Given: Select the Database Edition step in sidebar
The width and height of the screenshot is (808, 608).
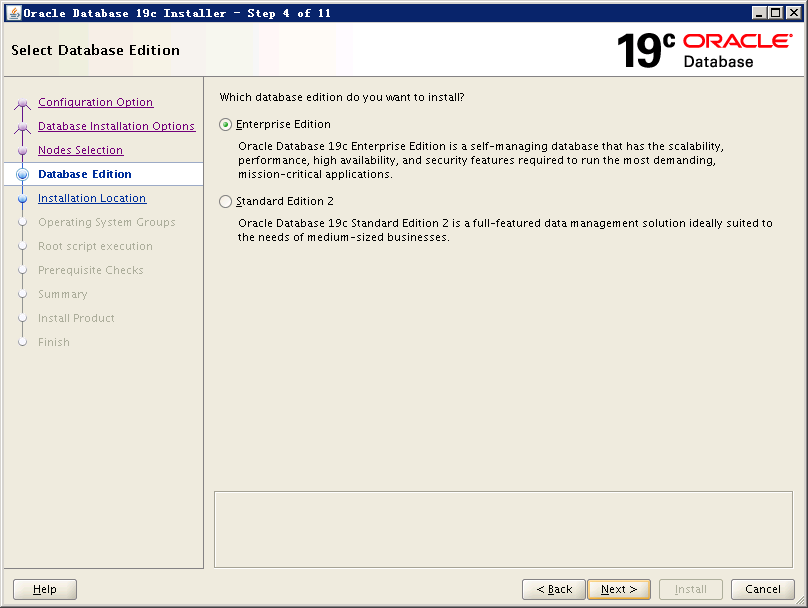Looking at the screenshot, I should (x=85, y=174).
